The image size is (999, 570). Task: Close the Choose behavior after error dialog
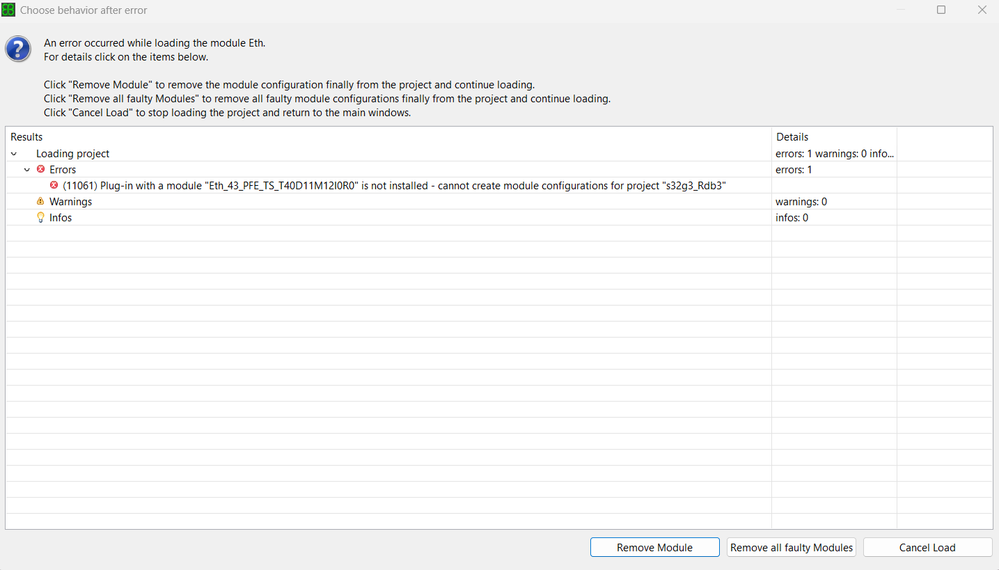pos(981,10)
